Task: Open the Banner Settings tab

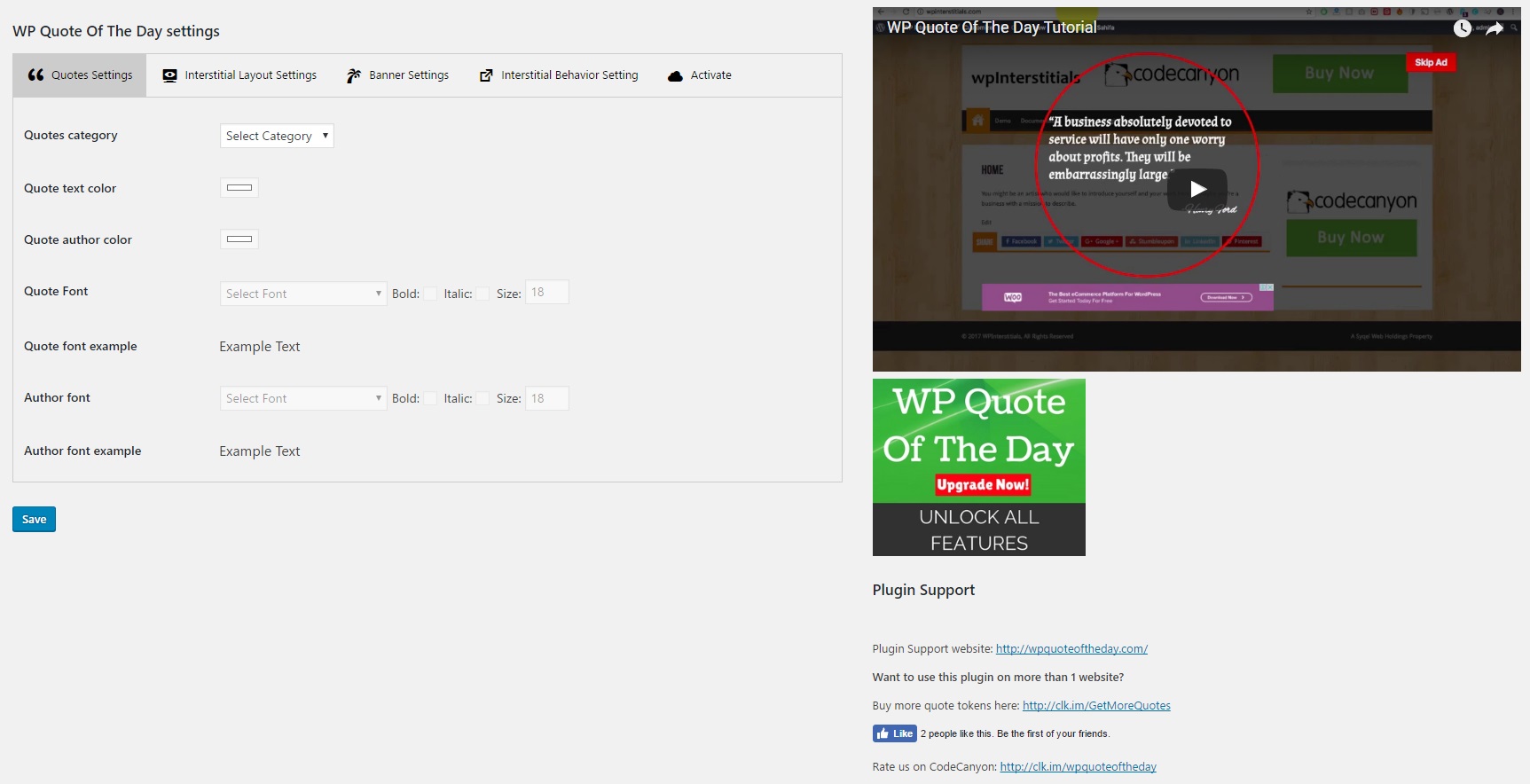Action: tap(397, 75)
